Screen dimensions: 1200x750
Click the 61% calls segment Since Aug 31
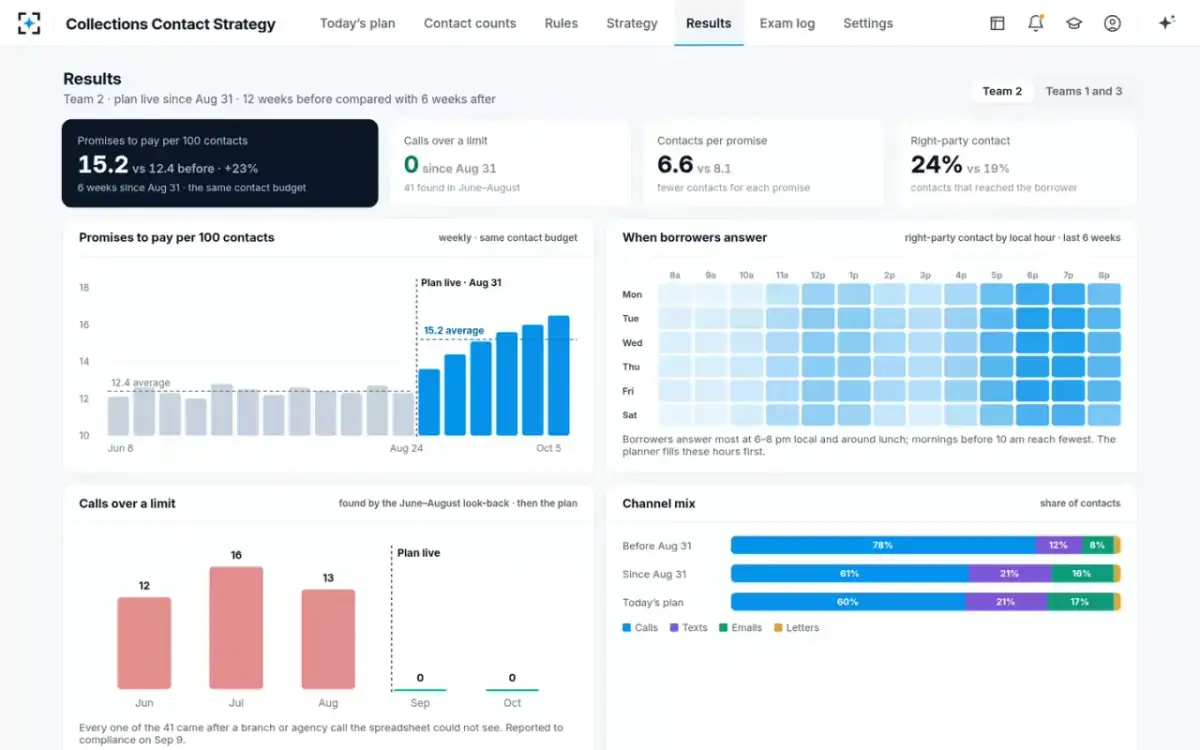[849, 574]
